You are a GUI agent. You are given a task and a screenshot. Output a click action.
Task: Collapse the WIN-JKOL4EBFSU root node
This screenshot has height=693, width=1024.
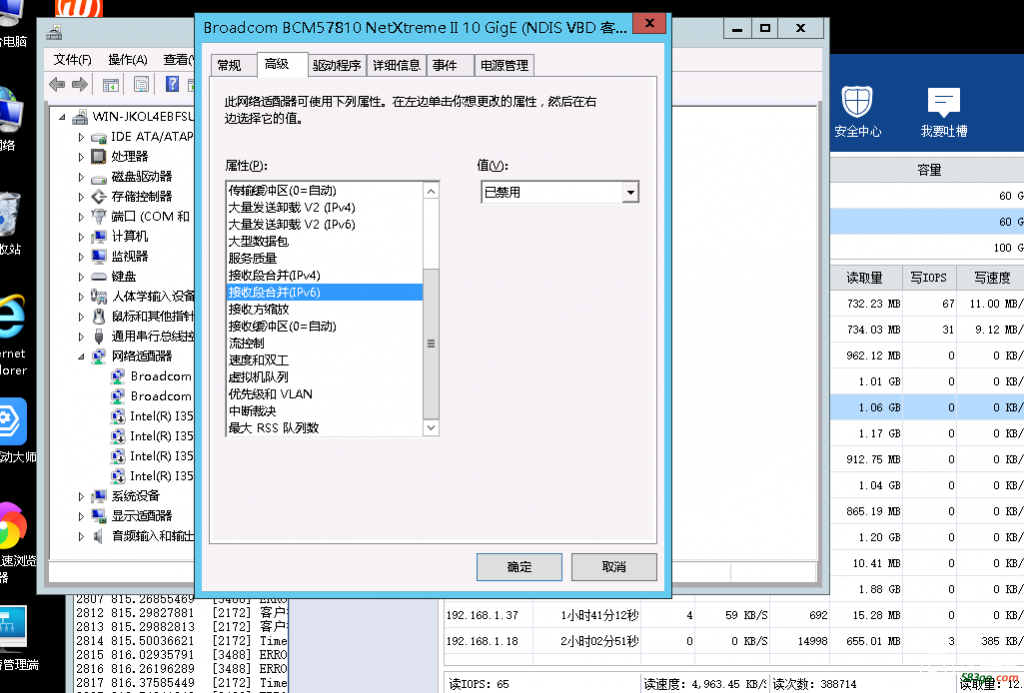point(62,118)
